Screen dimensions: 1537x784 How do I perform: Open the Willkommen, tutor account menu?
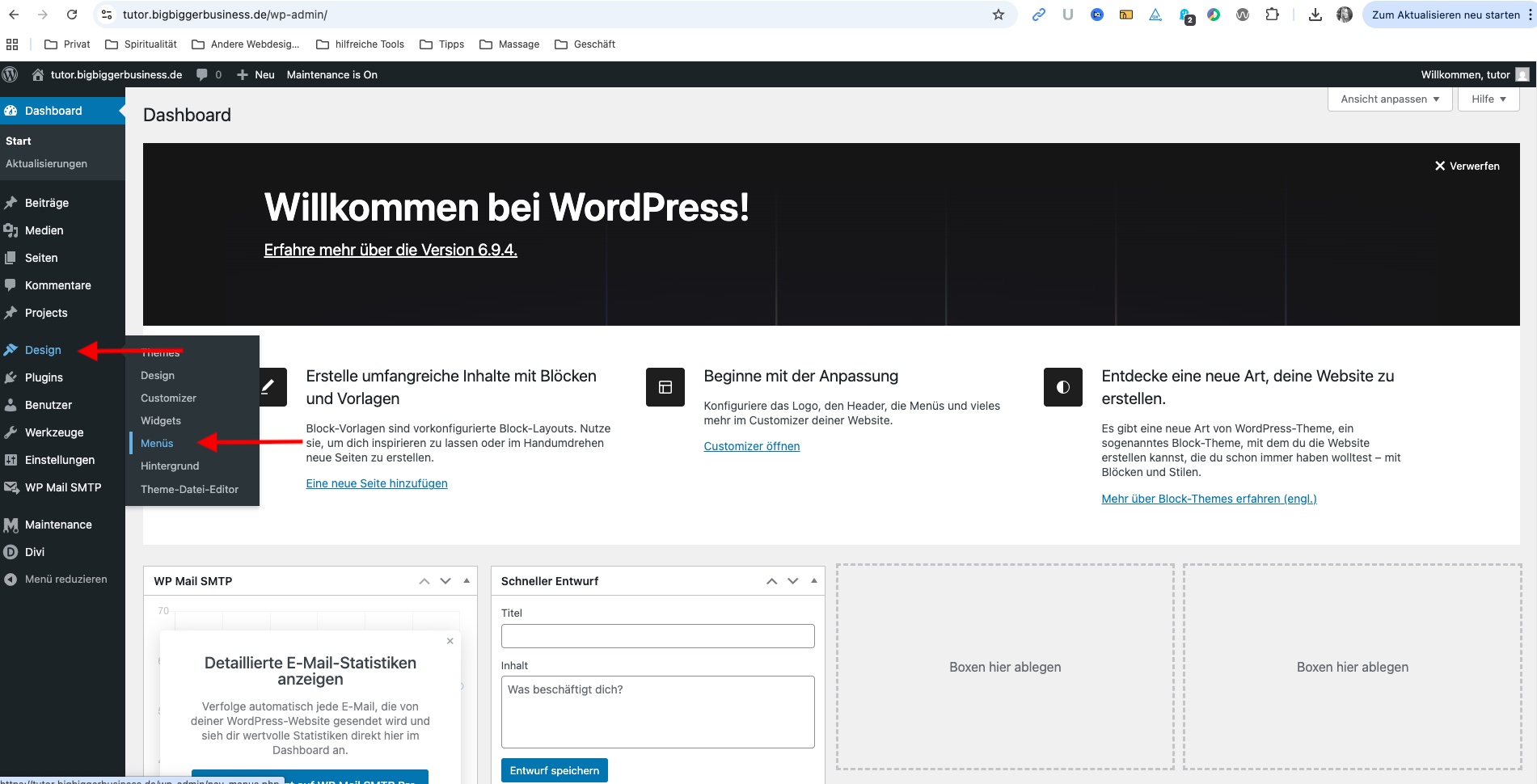[1475, 74]
